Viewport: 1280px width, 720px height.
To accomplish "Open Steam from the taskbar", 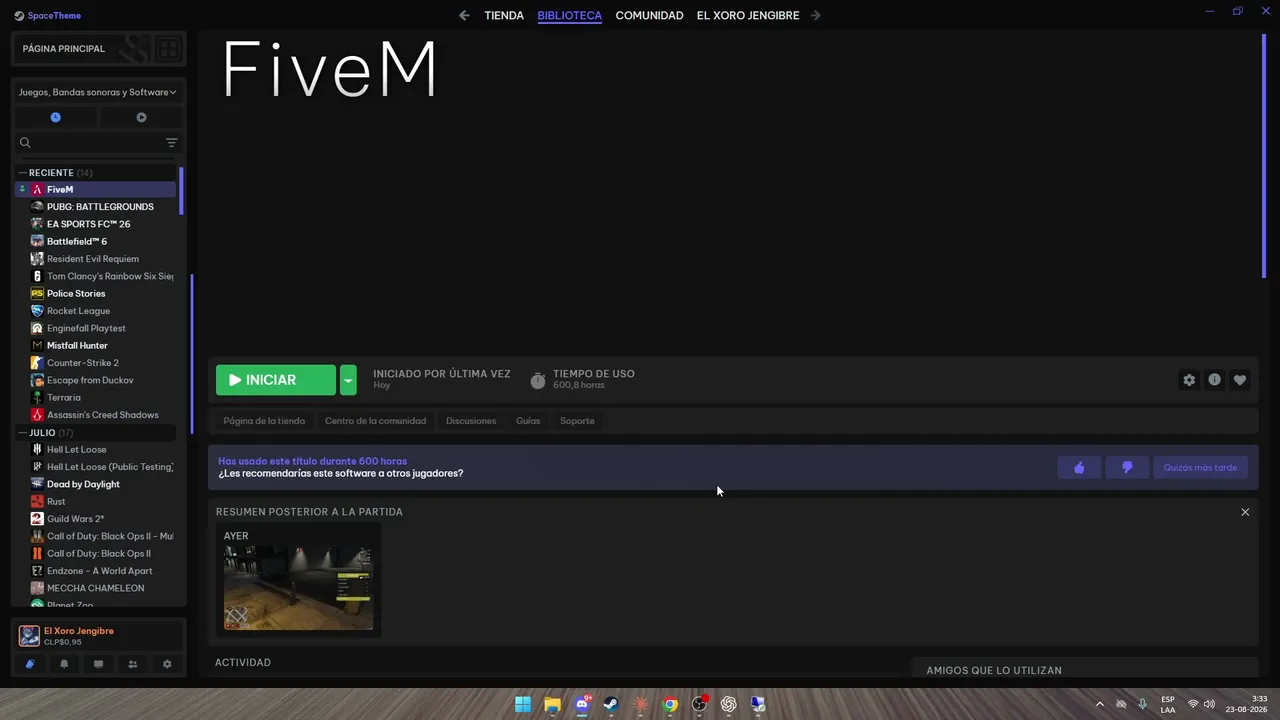I will [611, 704].
